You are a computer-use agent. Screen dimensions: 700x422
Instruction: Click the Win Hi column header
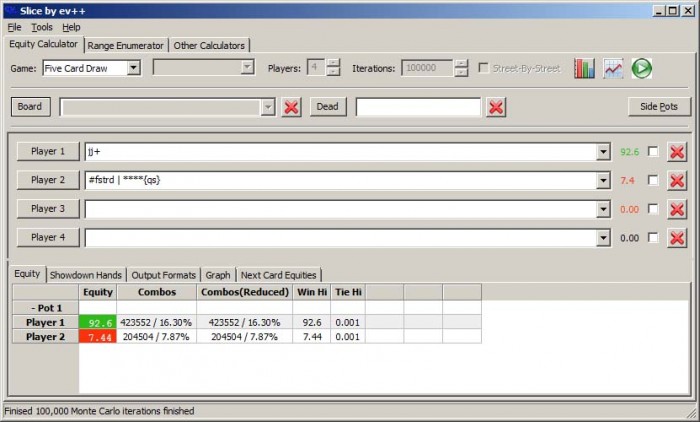(312, 292)
